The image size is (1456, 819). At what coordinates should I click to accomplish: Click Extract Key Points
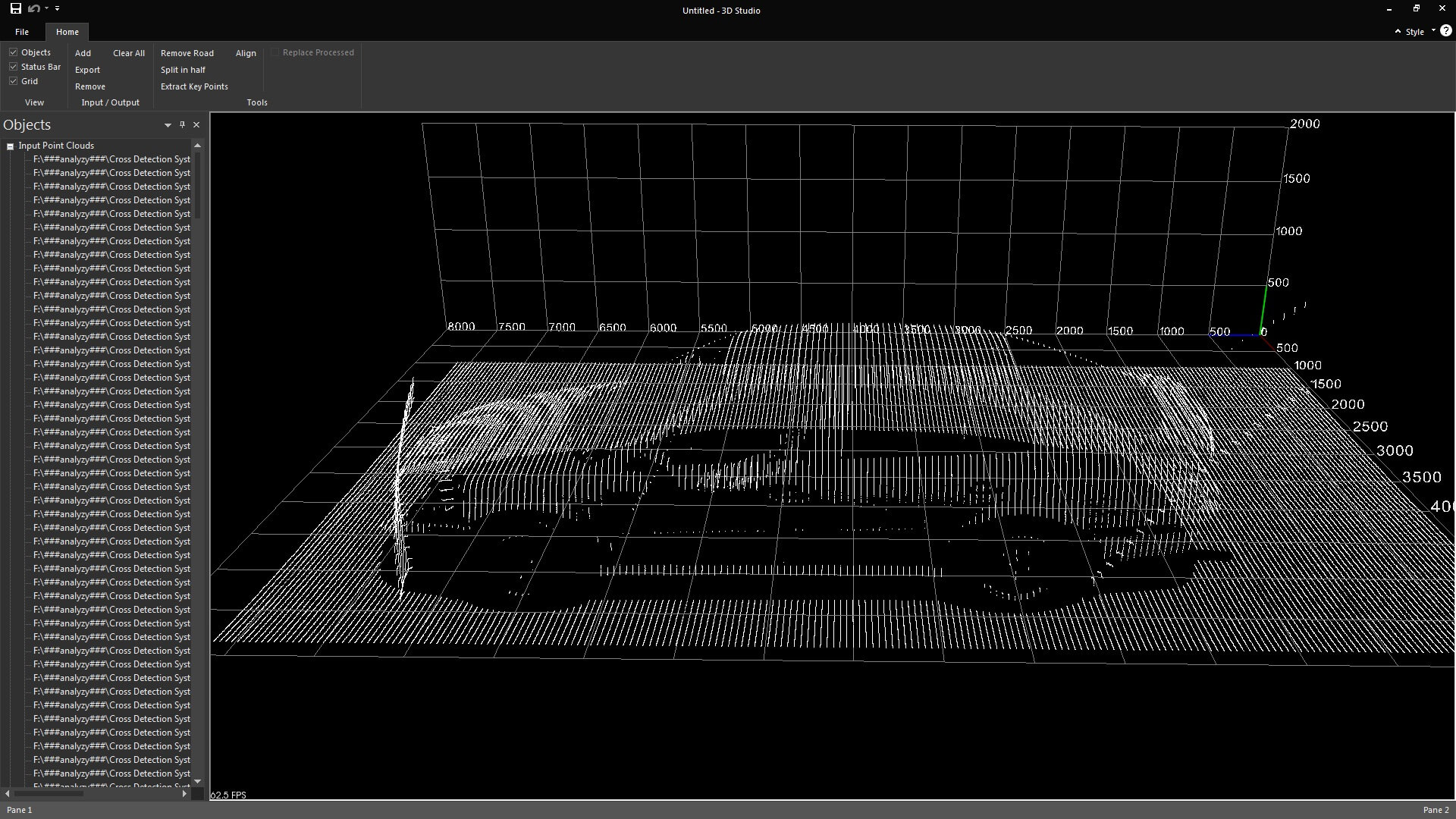[194, 86]
